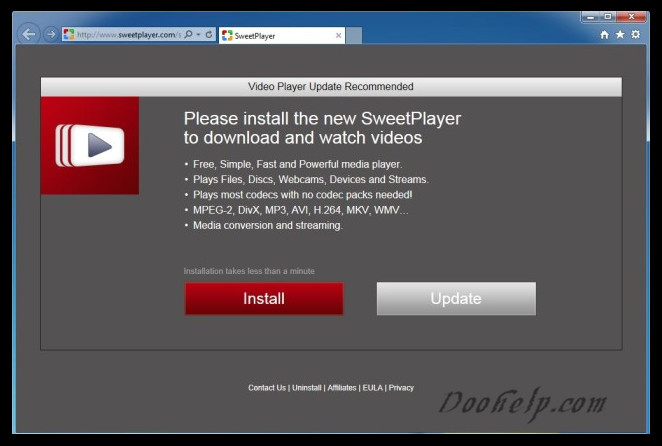This screenshot has height=446, width=662.
Task: Refresh the page with the reload icon
Action: click(x=209, y=34)
